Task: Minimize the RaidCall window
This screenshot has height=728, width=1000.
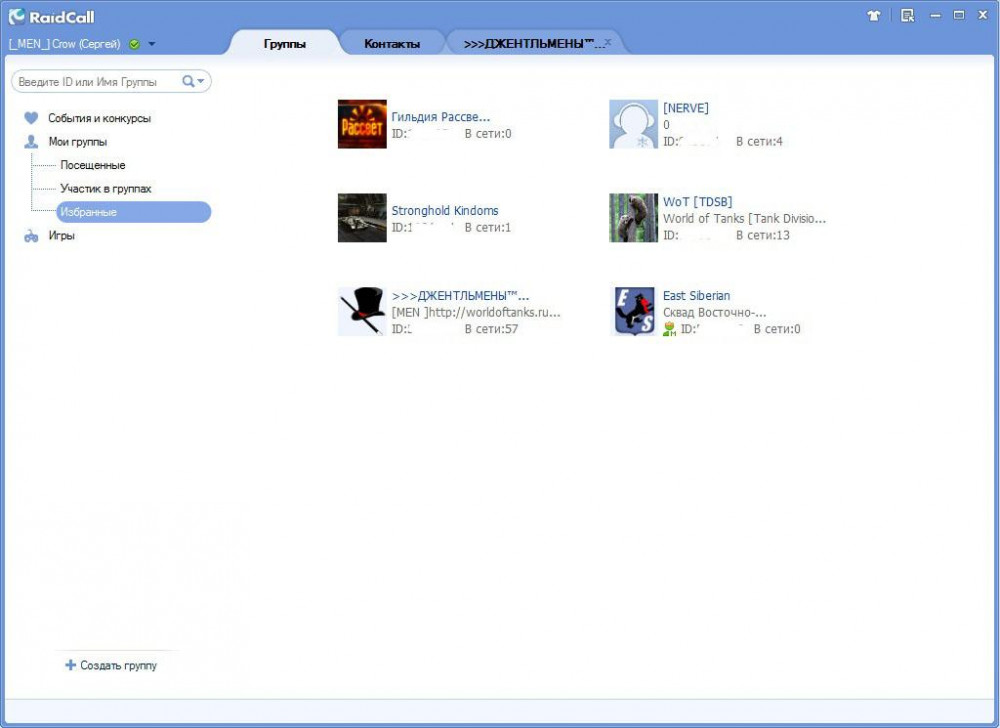Action: tap(936, 15)
